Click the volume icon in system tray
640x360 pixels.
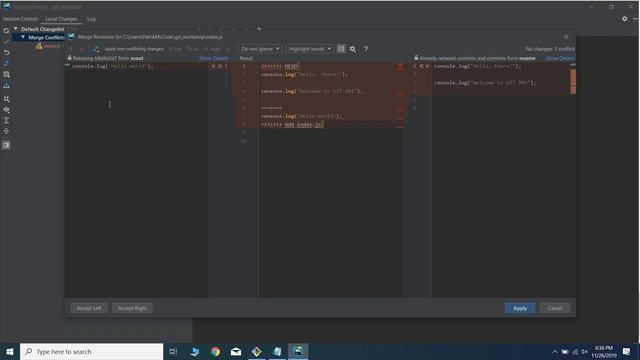584,351
